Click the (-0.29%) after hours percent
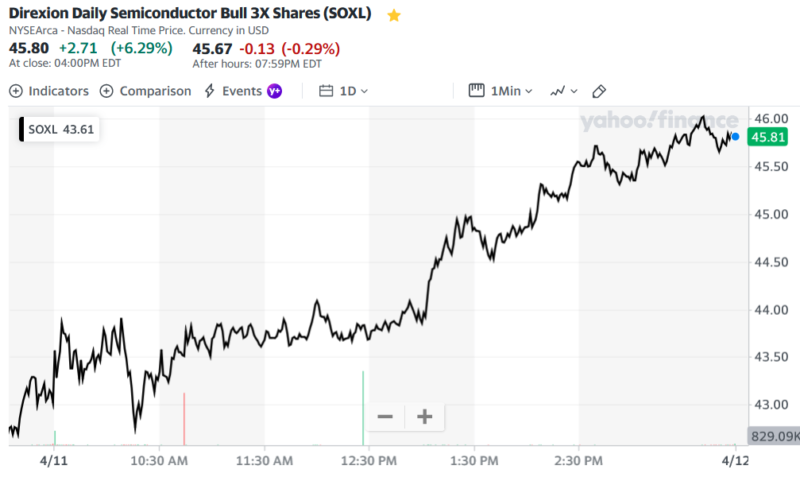 tap(311, 49)
